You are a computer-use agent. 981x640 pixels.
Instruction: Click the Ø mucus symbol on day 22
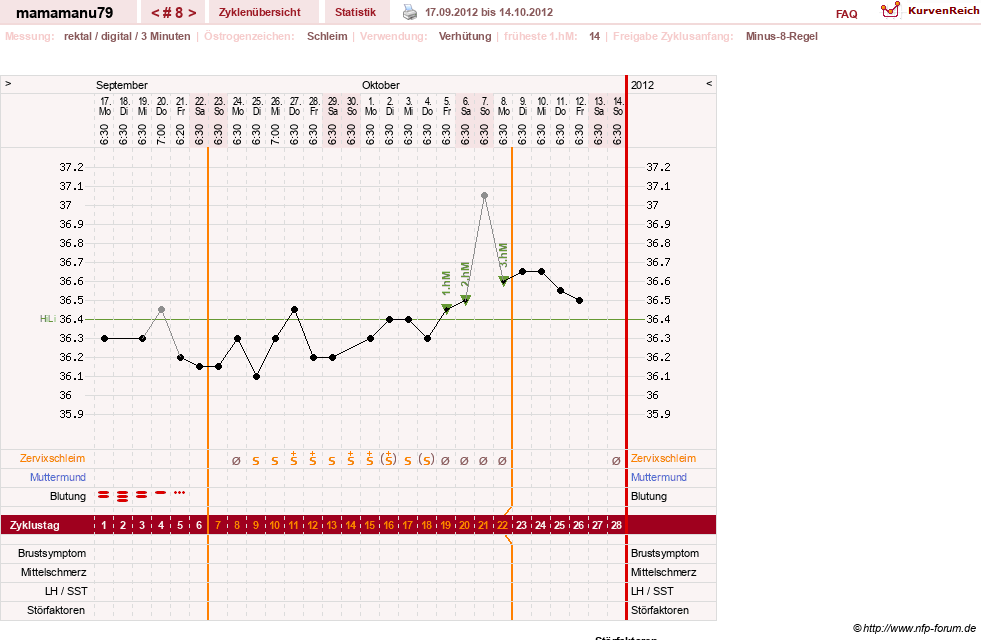coord(502,461)
